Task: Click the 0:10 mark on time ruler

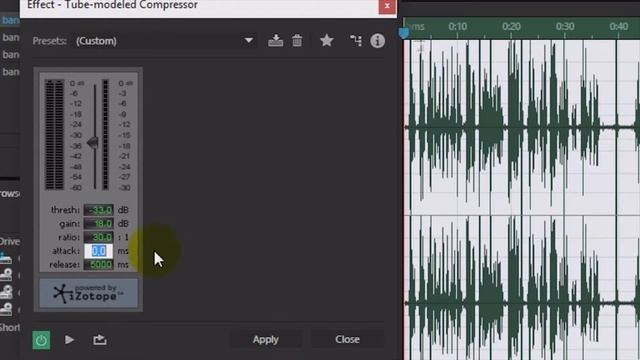Action: coord(458,27)
